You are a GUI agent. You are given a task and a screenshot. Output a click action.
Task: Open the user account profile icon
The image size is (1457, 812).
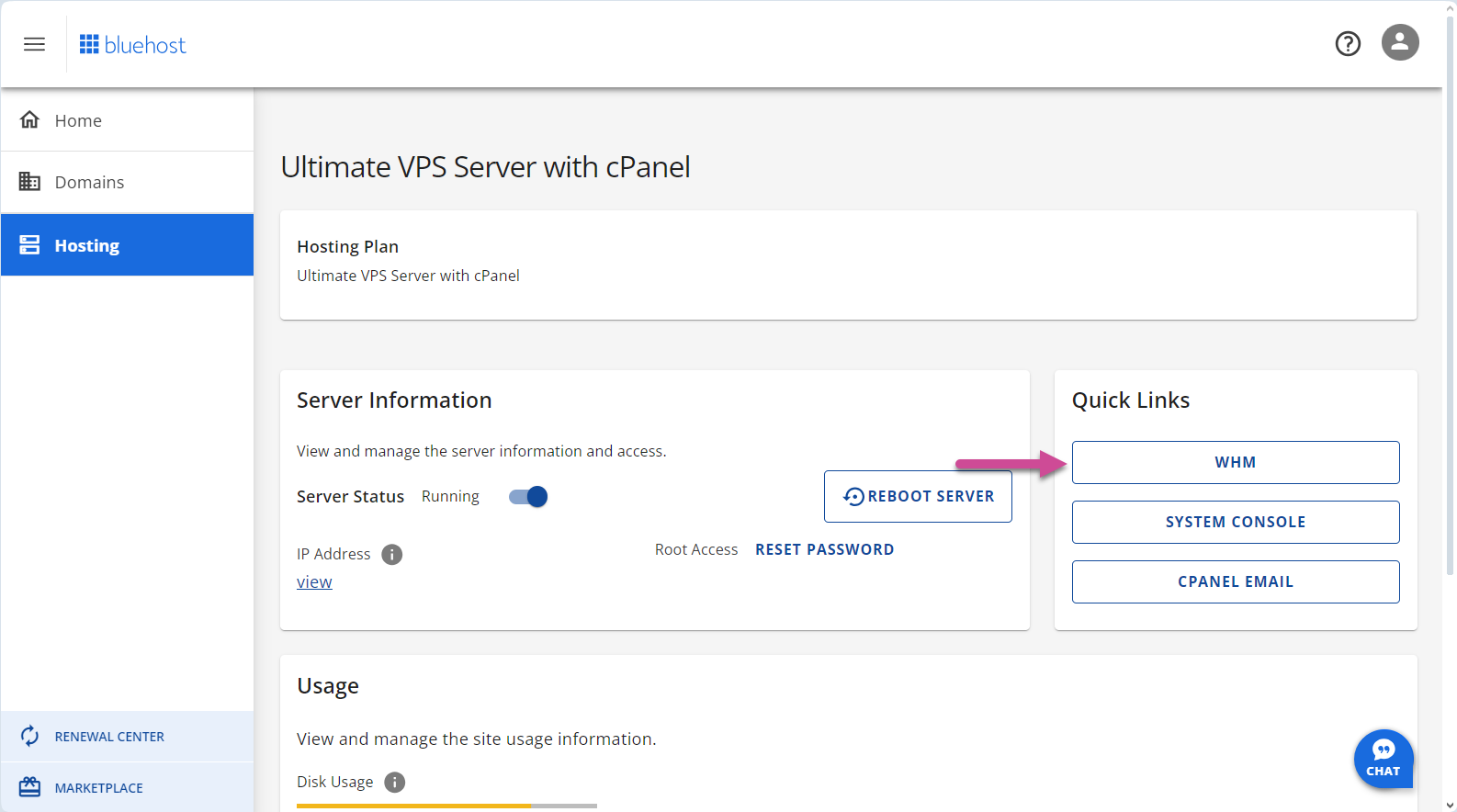[x=1400, y=42]
